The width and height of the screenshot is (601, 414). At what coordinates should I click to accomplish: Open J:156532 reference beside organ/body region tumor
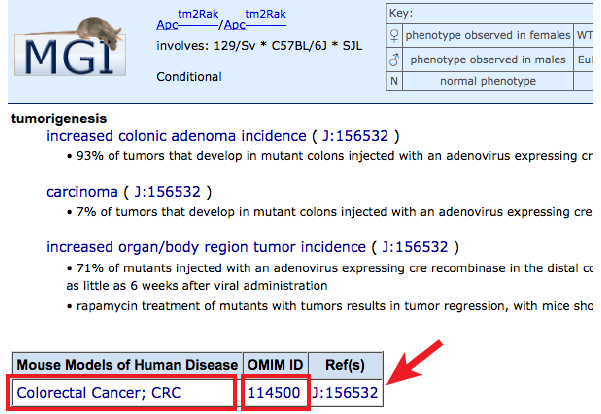[x=415, y=247]
